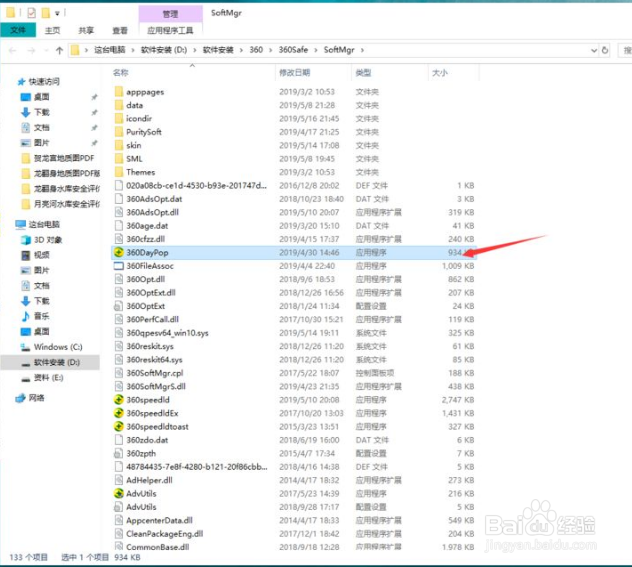This screenshot has width=632, height=567.
Task: Switch to the 主页 ribbon tab
Action: pyautogui.click(x=52, y=30)
